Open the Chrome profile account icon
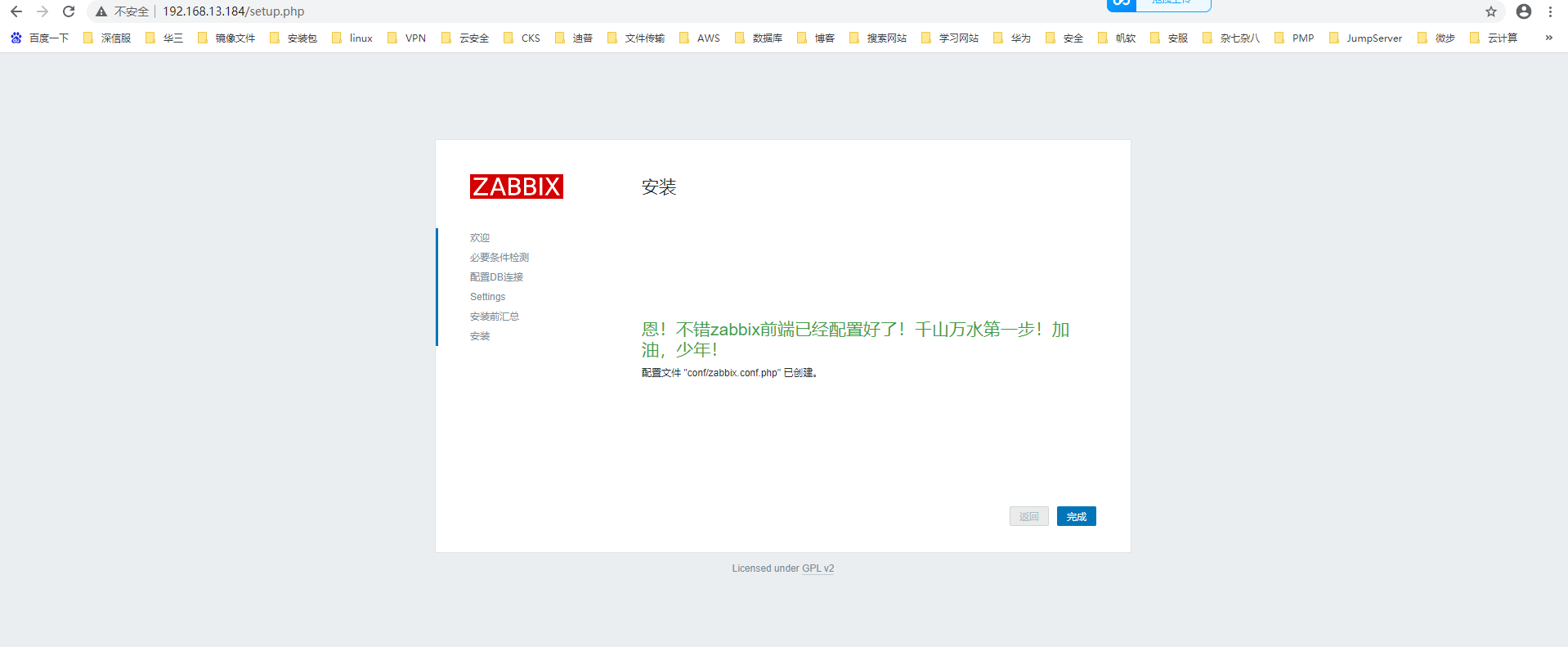The image size is (1568, 647). 1524,11
